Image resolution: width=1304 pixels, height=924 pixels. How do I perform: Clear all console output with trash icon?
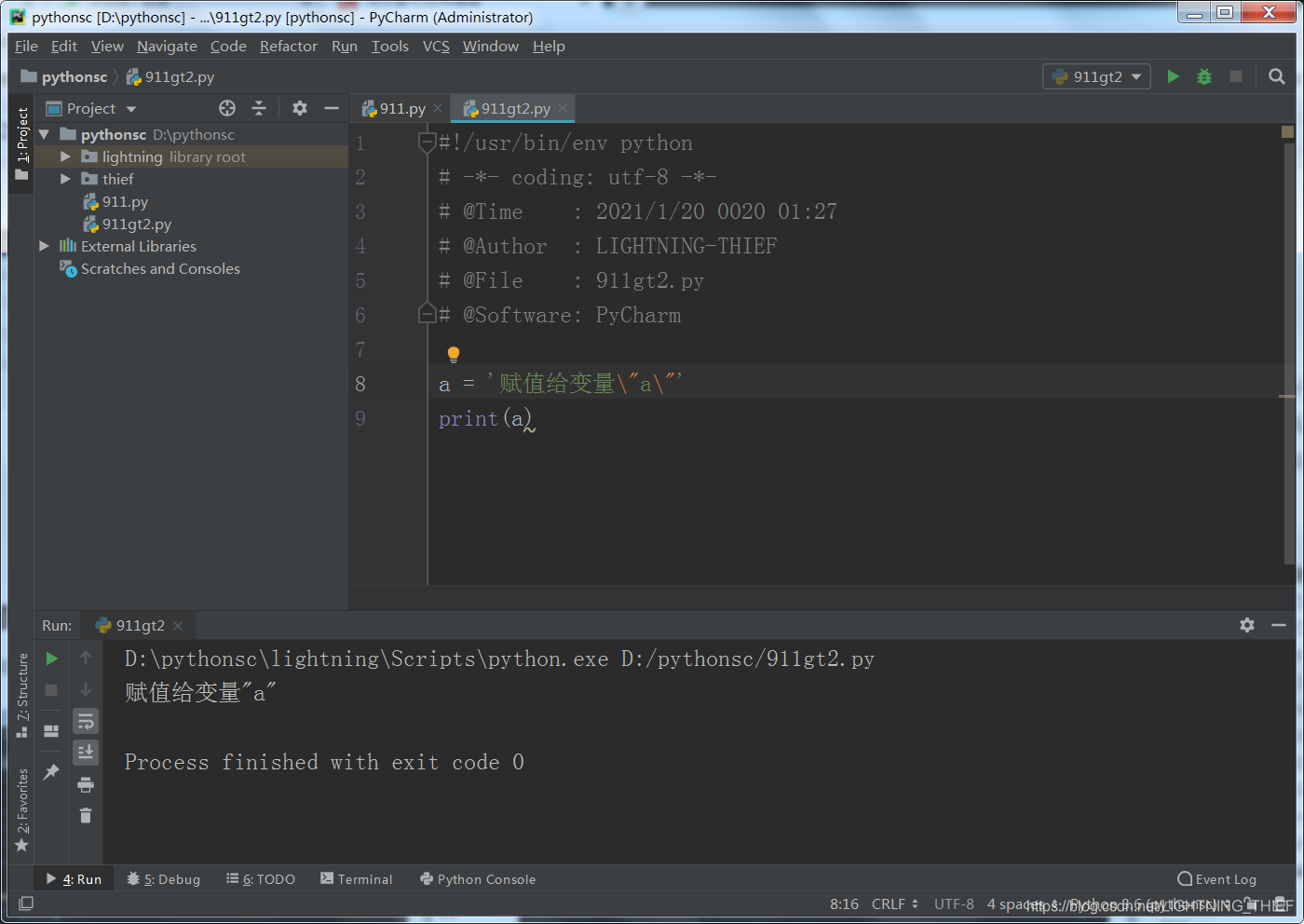[86, 816]
